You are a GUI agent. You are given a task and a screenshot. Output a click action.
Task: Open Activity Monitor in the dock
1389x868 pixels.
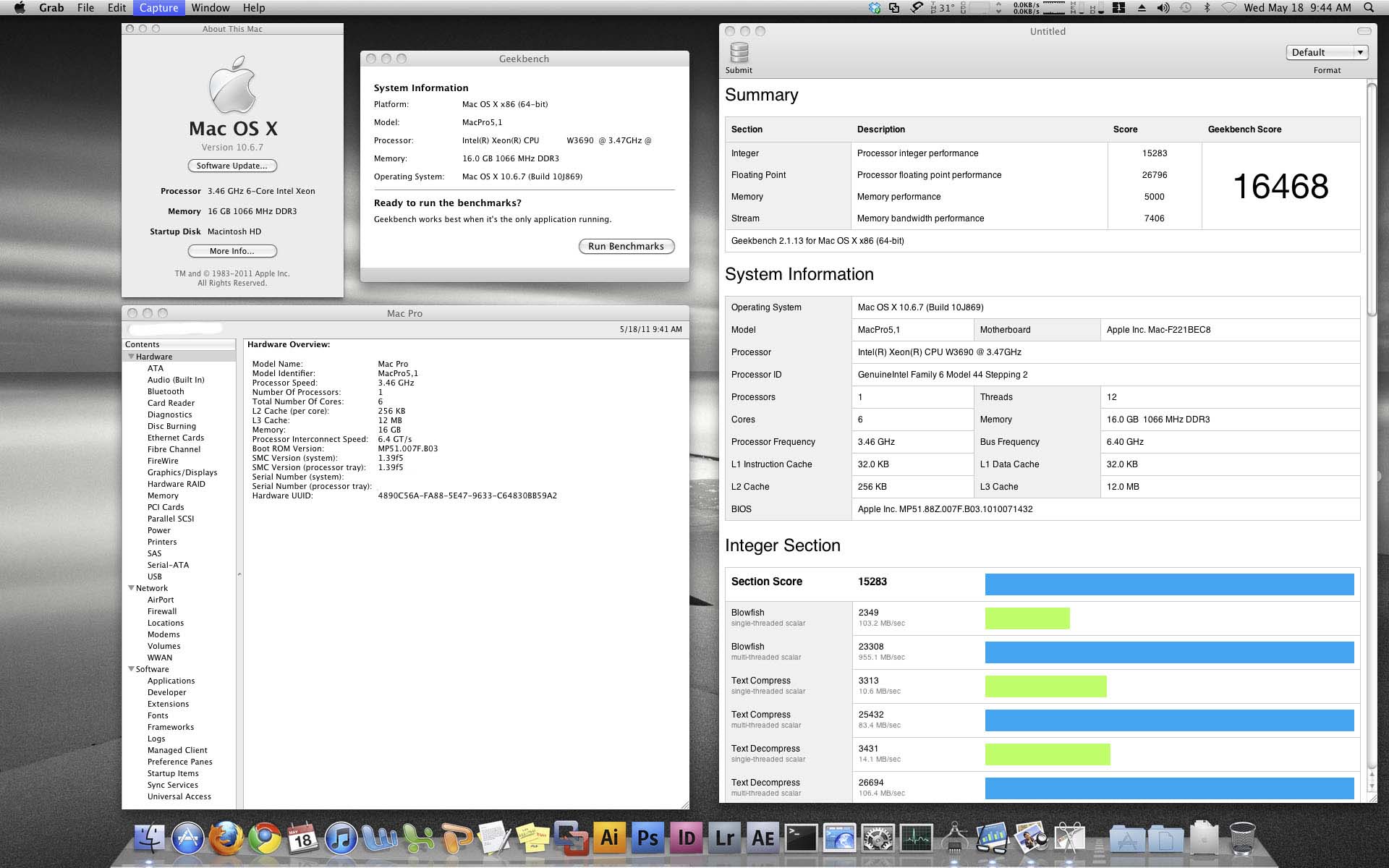pos(916,839)
